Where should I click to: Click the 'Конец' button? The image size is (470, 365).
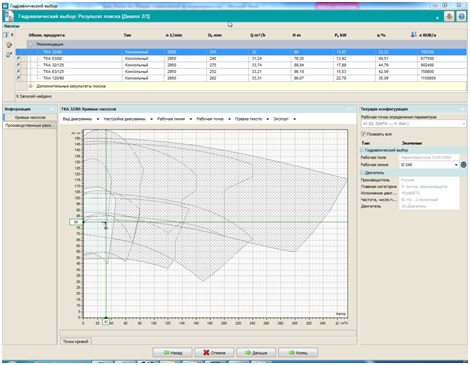pyautogui.click(x=298, y=353)
